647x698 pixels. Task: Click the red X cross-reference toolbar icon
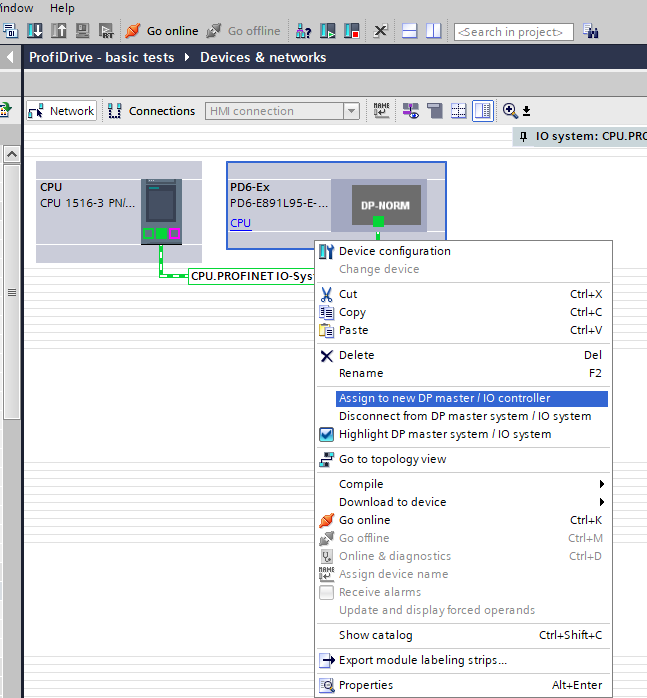point(380,31)
